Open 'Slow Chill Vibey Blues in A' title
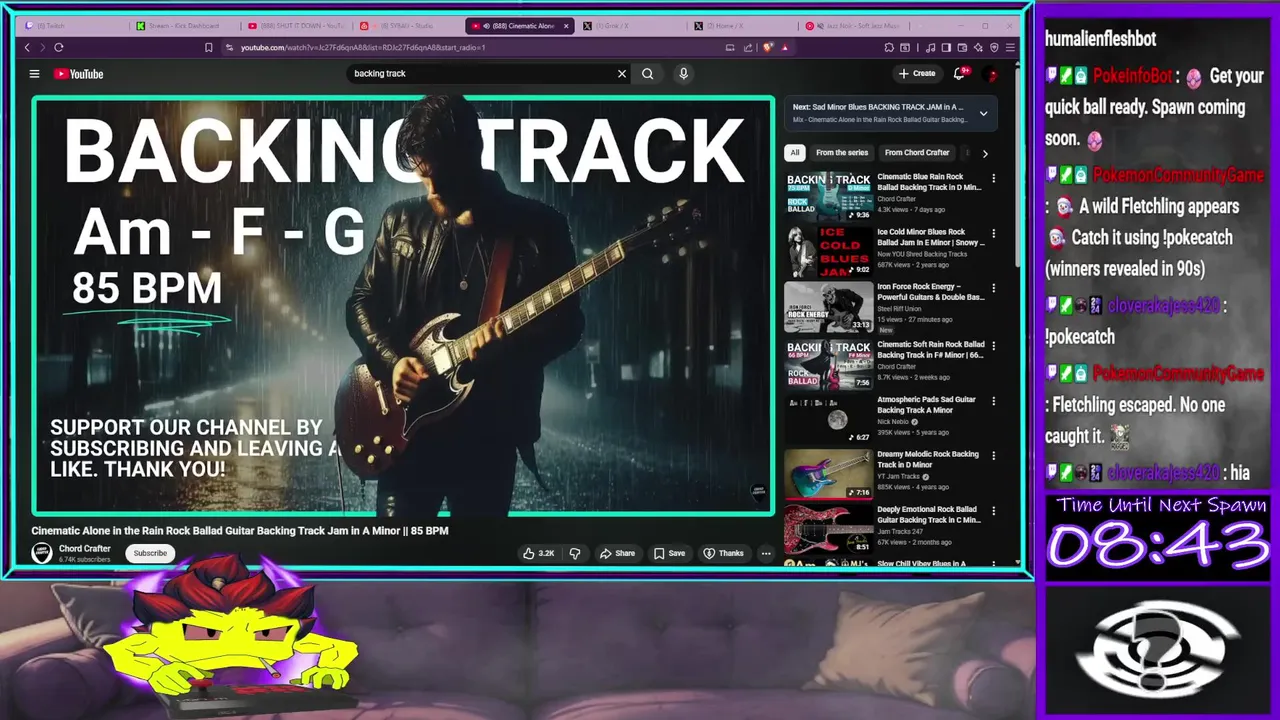The image size is (1280, 720). [x=921, y=564]
